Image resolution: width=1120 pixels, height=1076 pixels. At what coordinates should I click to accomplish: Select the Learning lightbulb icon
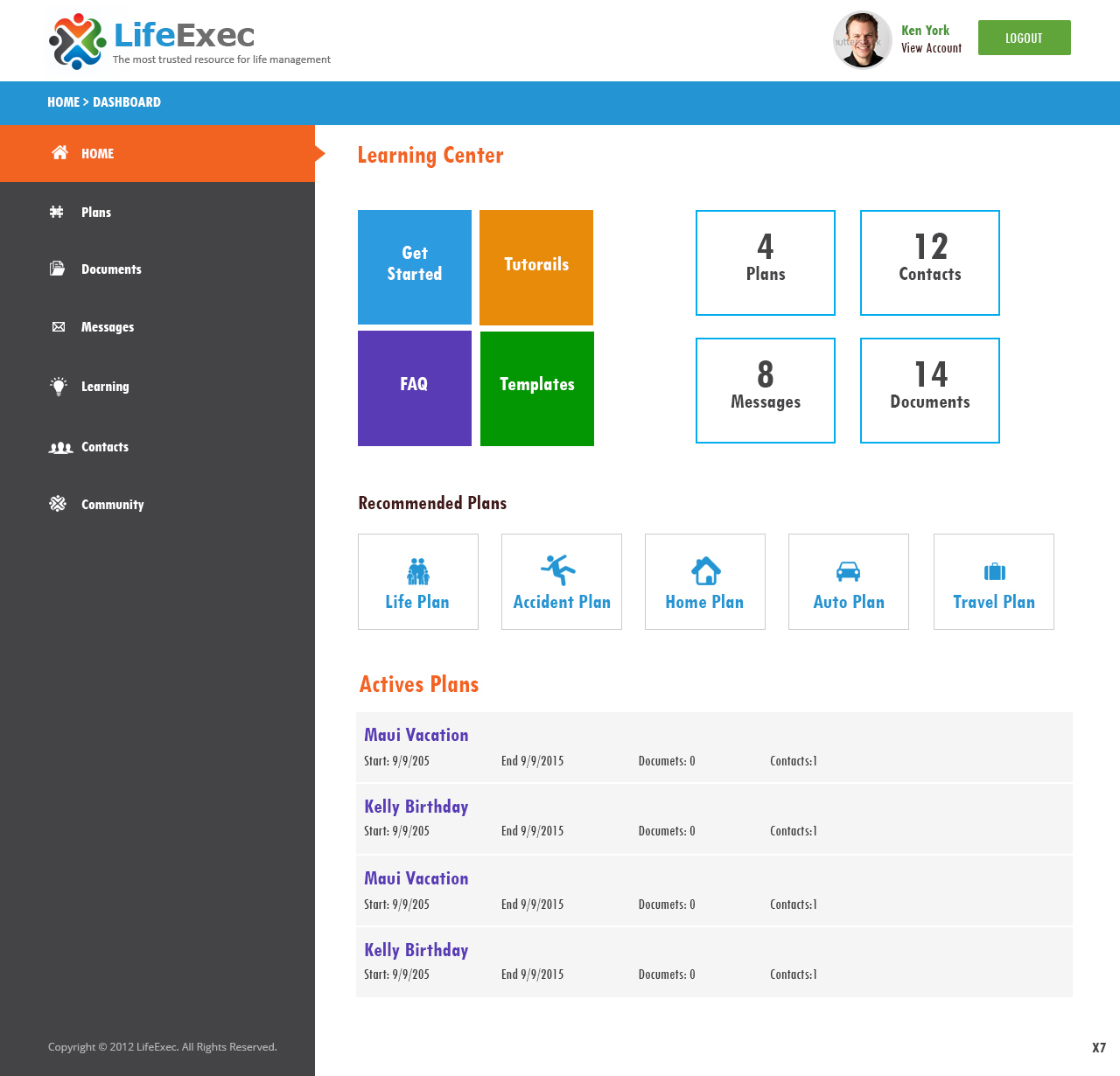tap(58, 386)
